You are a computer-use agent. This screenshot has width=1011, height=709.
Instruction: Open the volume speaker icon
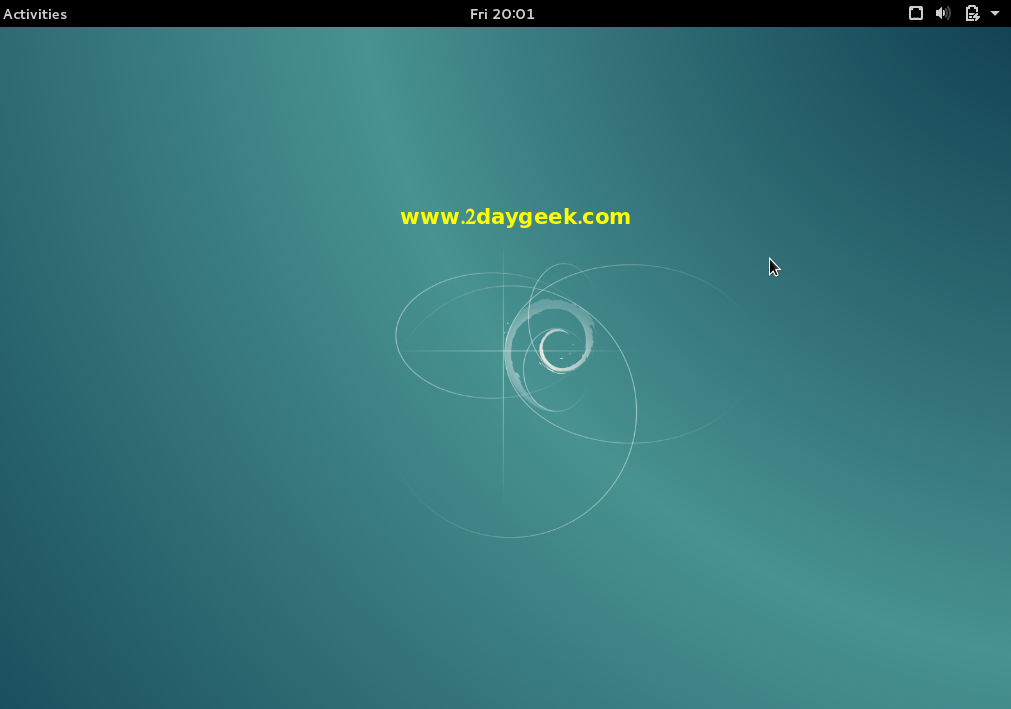943,13
